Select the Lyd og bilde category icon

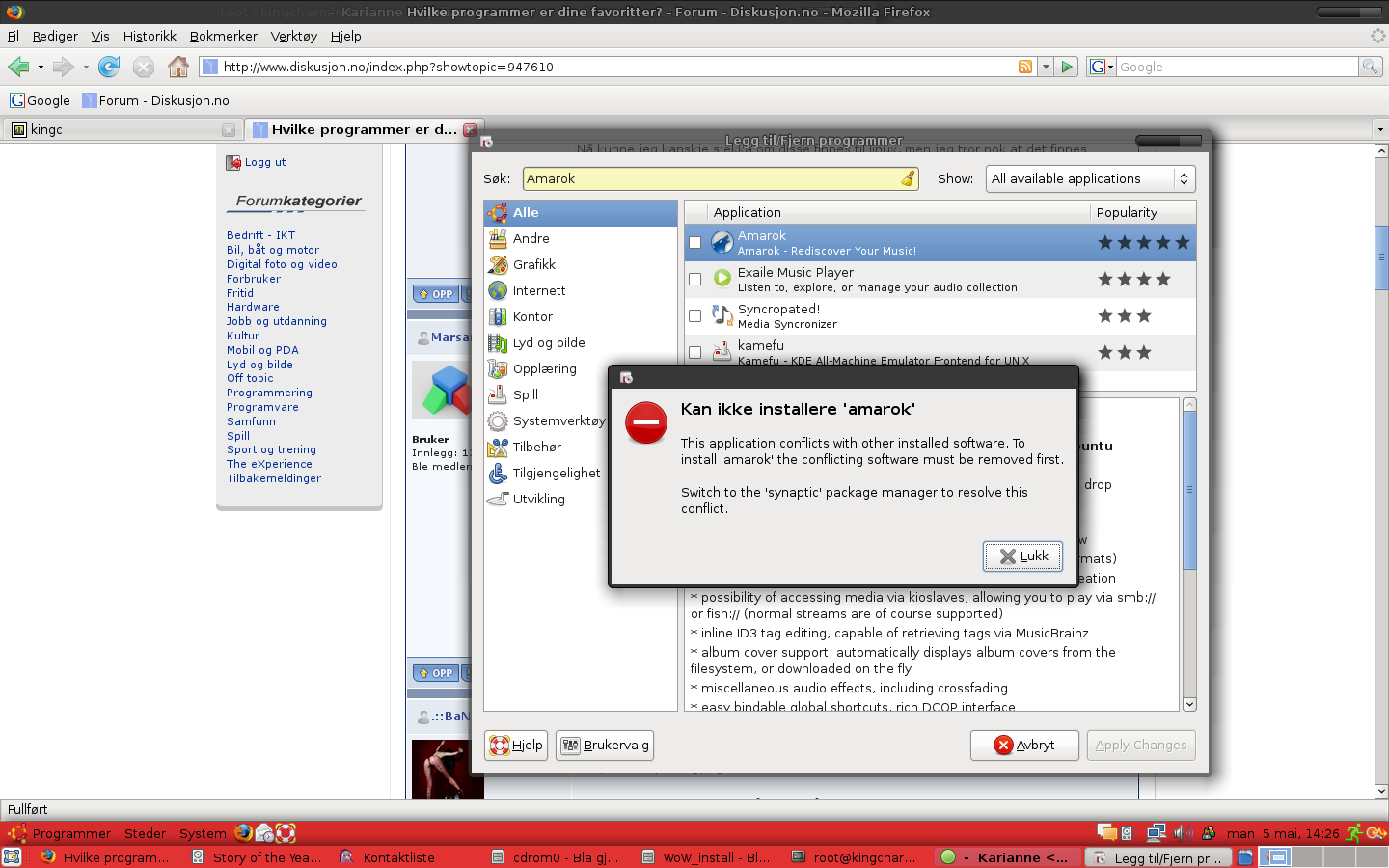coord(498,343)
